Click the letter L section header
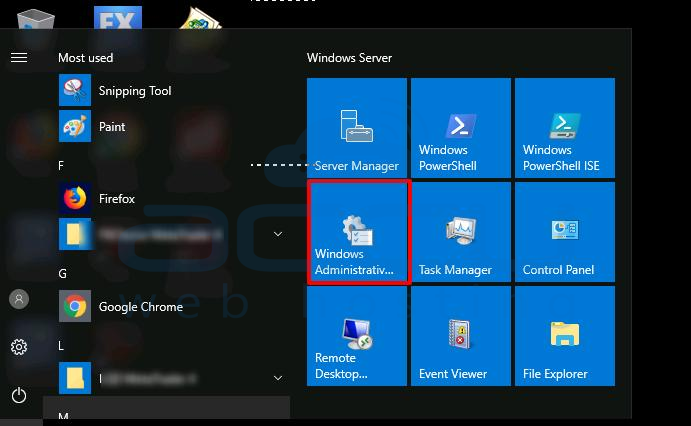 (61, 346)
